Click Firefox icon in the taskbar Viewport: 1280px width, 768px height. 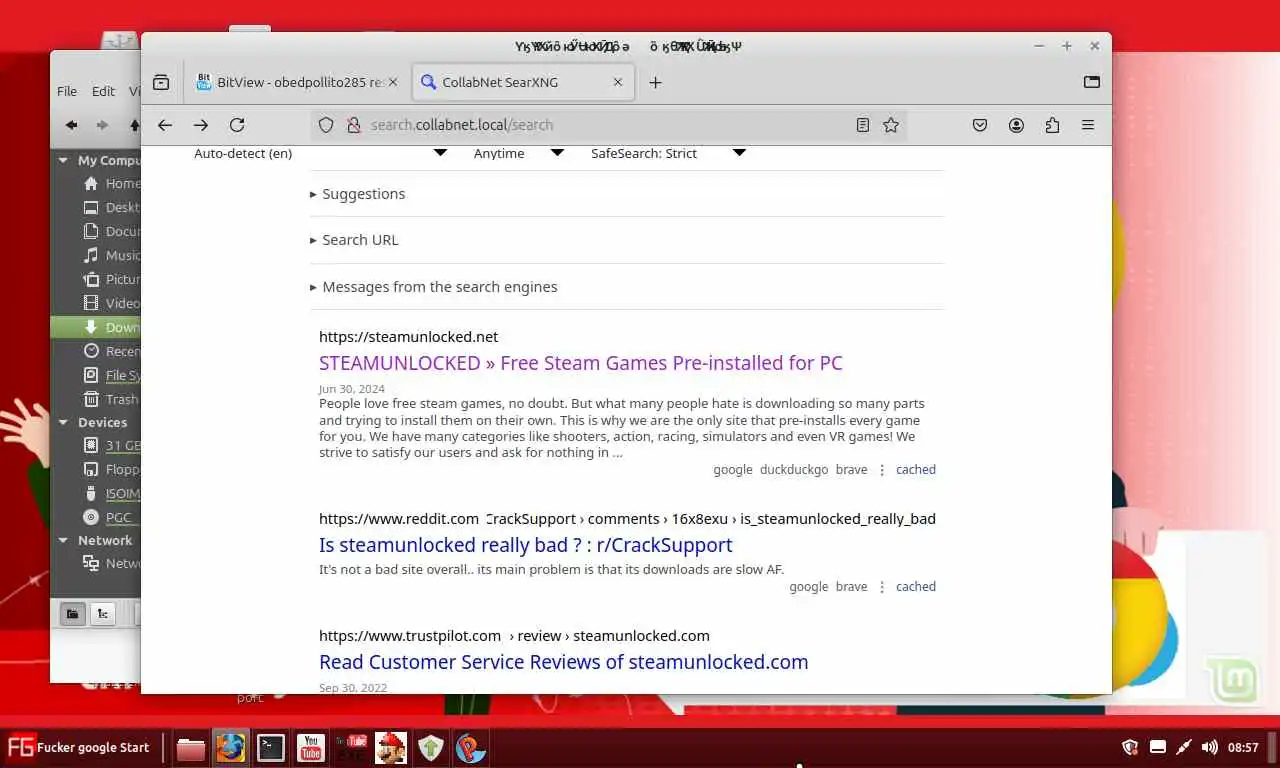[x=231, y=748]
